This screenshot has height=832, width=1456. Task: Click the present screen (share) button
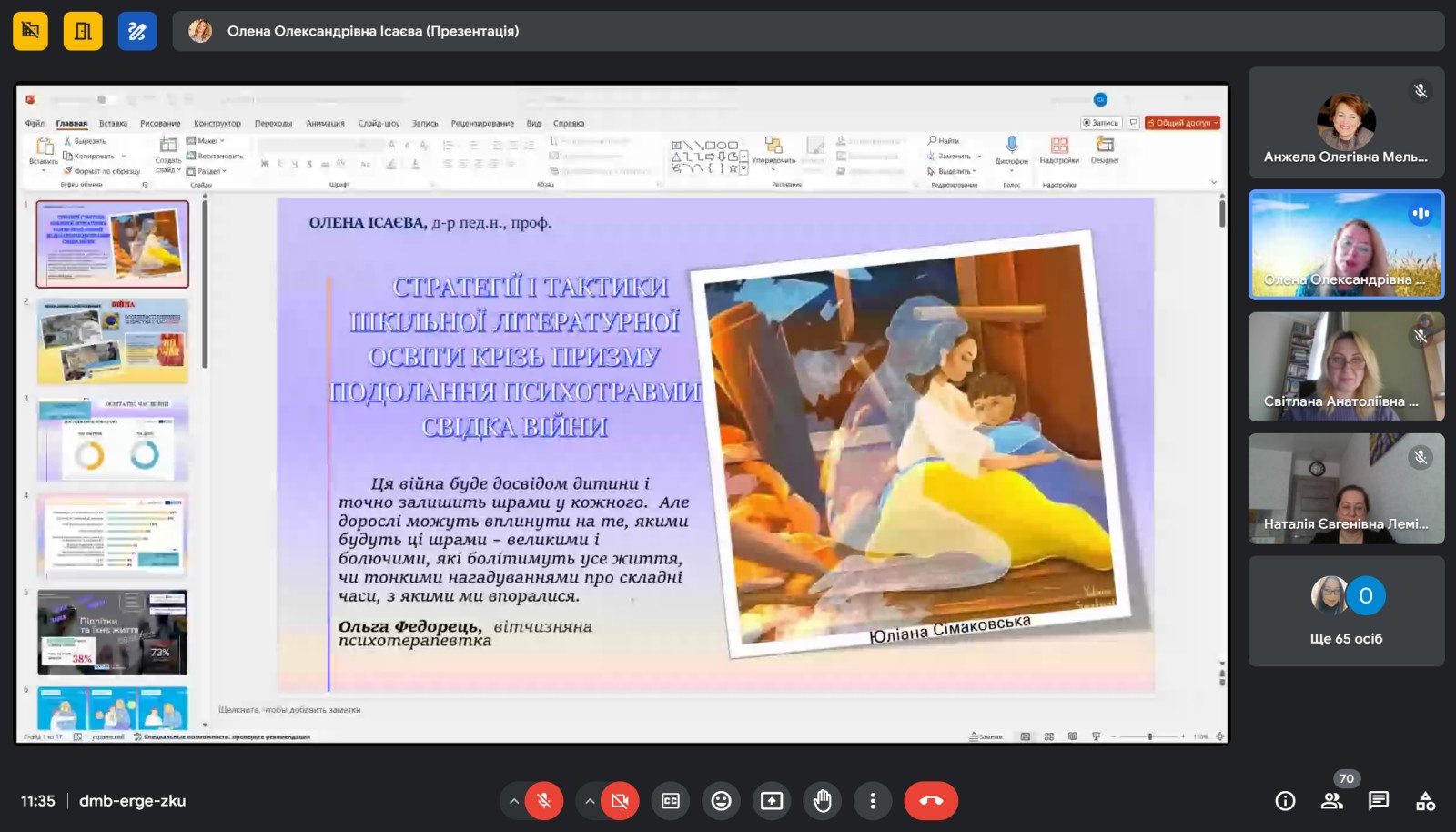(772, 801)
